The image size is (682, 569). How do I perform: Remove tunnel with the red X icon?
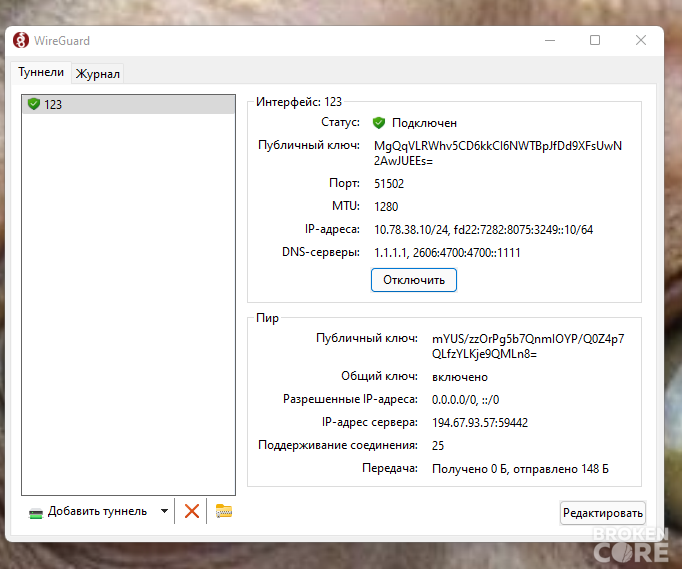(x=192, y=511)
